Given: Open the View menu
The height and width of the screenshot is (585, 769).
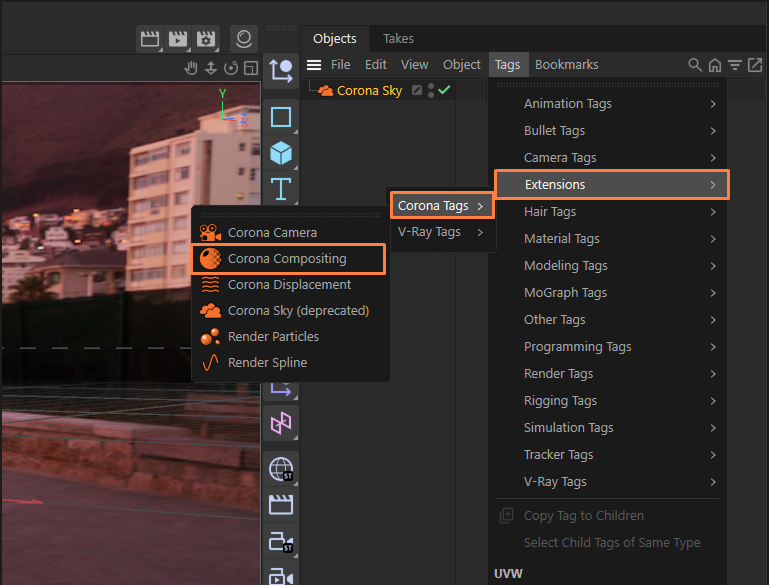Looking at the screenshot, I should 414,65.
